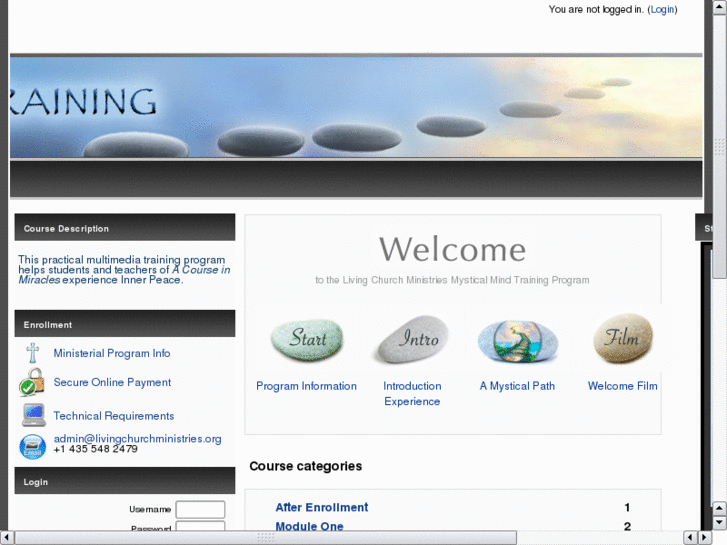Click the laptop Technical Requirements icon
727x545 pixels.
[34, 415]
